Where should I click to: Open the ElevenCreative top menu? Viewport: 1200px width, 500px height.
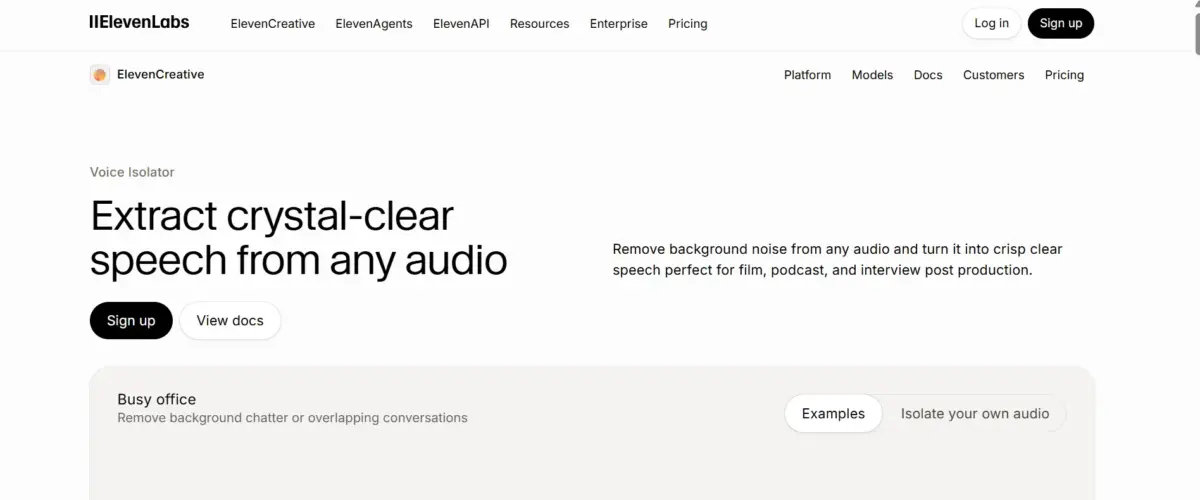272,24
